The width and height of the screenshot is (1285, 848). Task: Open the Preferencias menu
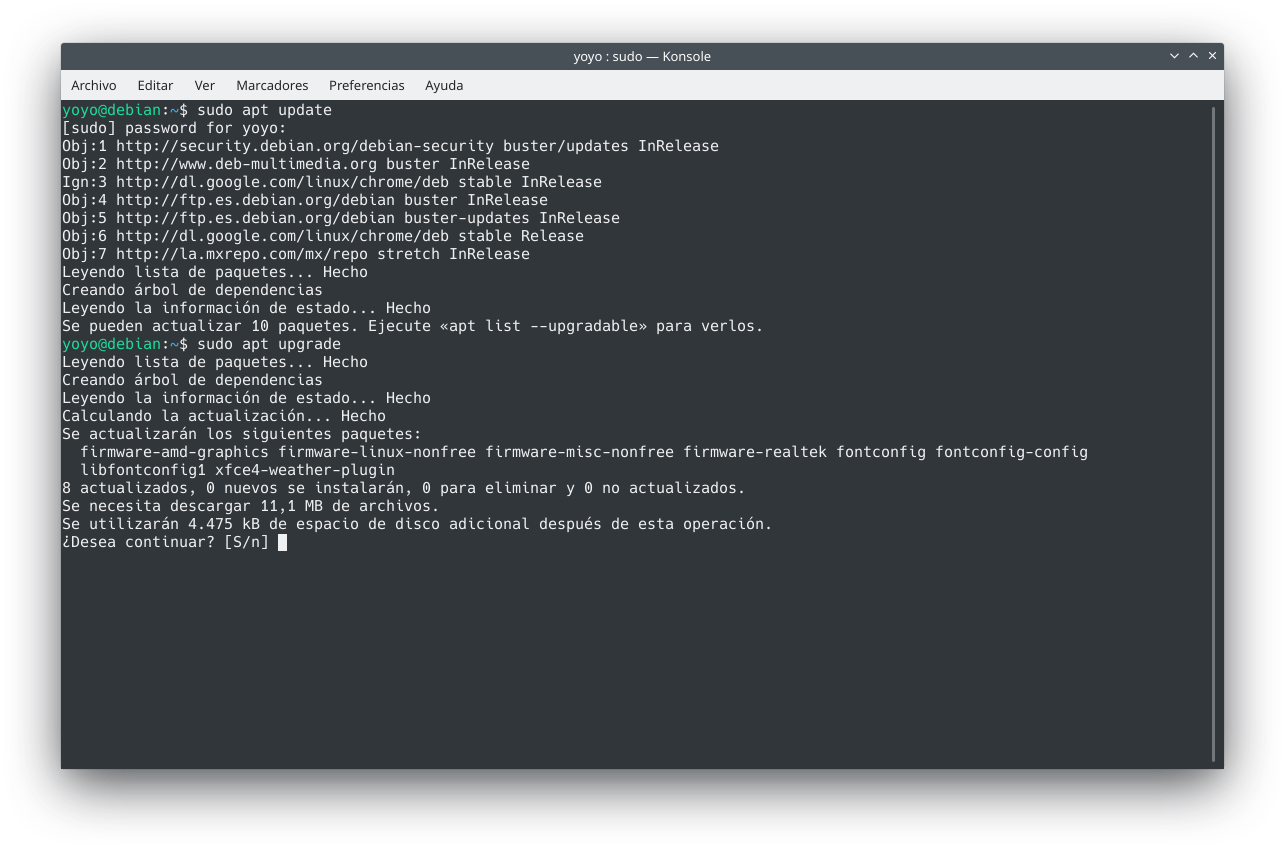tap(366, 85)
